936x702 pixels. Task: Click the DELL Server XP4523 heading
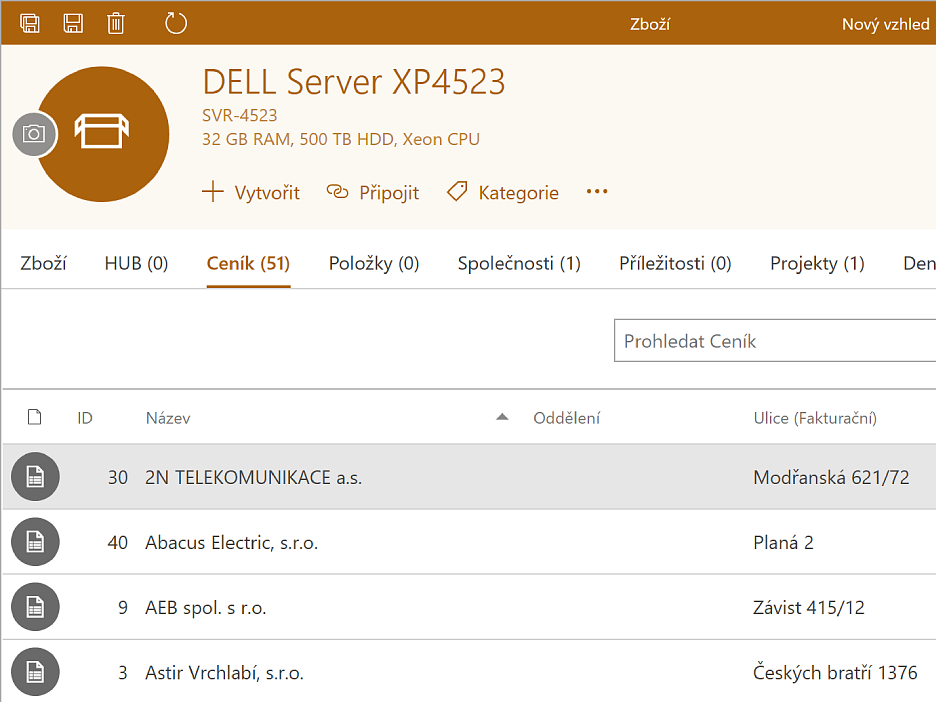click(354, 82)
